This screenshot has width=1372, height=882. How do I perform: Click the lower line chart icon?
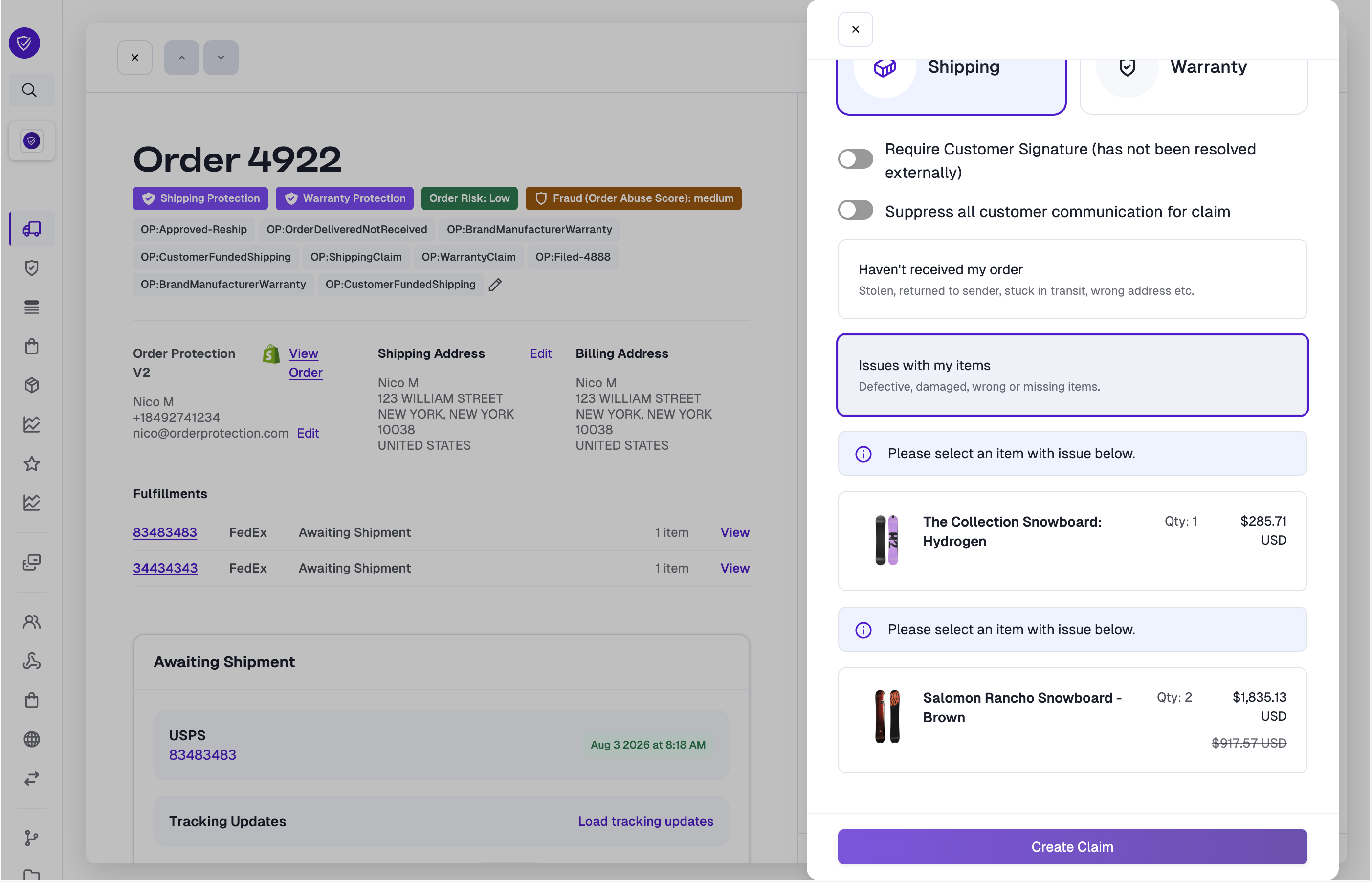[x=31, y=502]
